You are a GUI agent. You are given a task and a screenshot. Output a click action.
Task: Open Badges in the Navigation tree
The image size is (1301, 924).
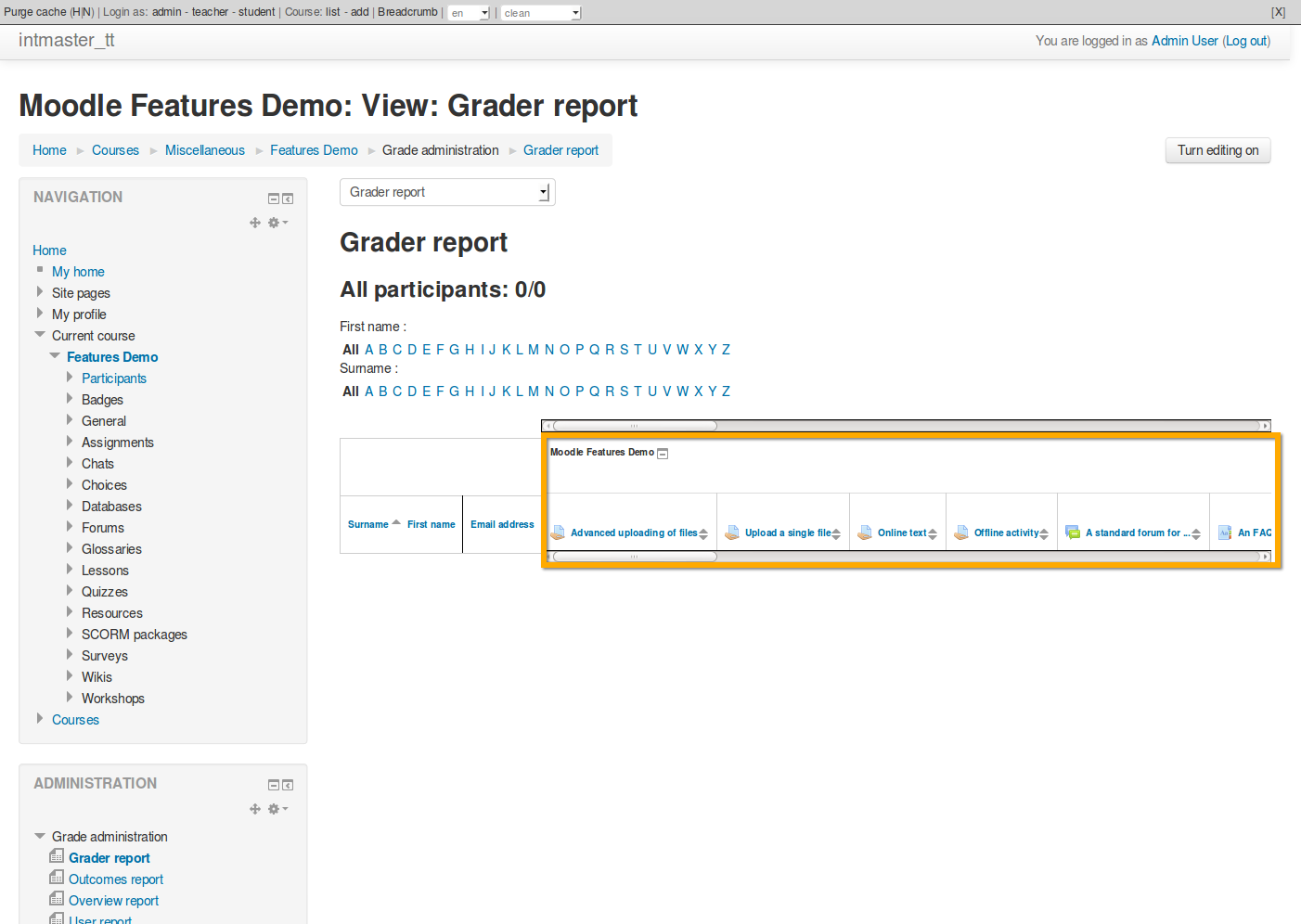102,400
